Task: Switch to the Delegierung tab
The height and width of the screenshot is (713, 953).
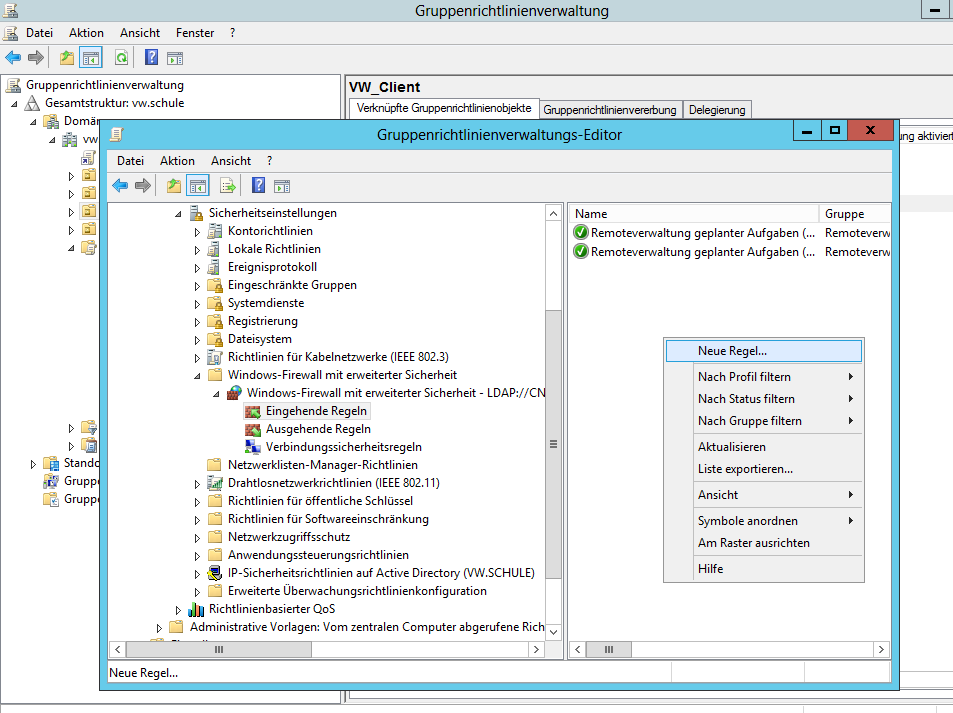Action: (717, 110)
